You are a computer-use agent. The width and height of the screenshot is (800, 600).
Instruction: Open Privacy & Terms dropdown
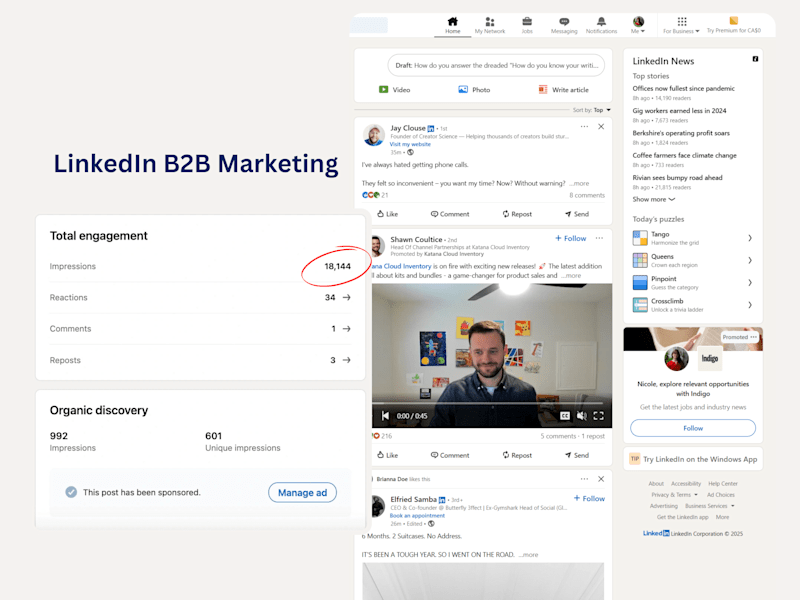coord(674,495)
